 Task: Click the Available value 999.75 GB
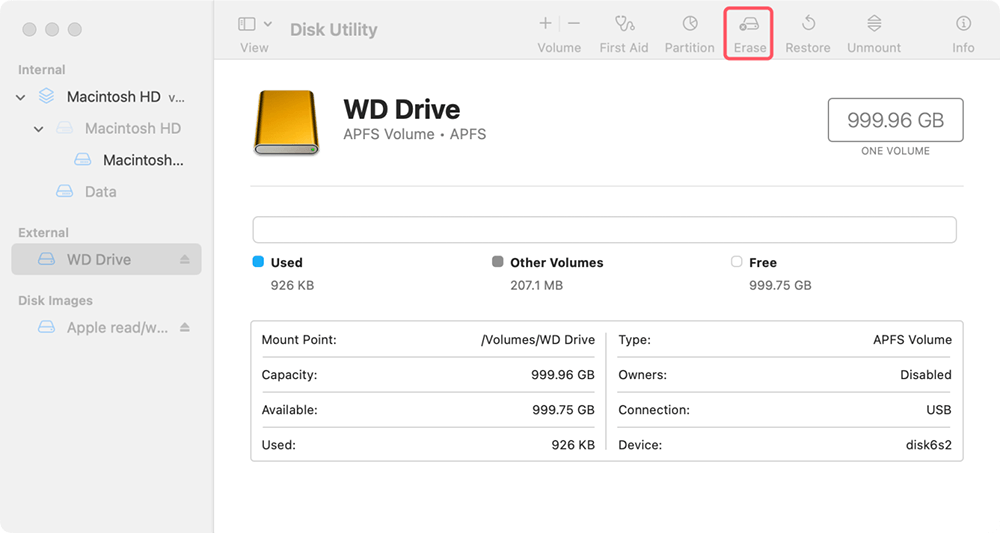(x=563, y=410)
